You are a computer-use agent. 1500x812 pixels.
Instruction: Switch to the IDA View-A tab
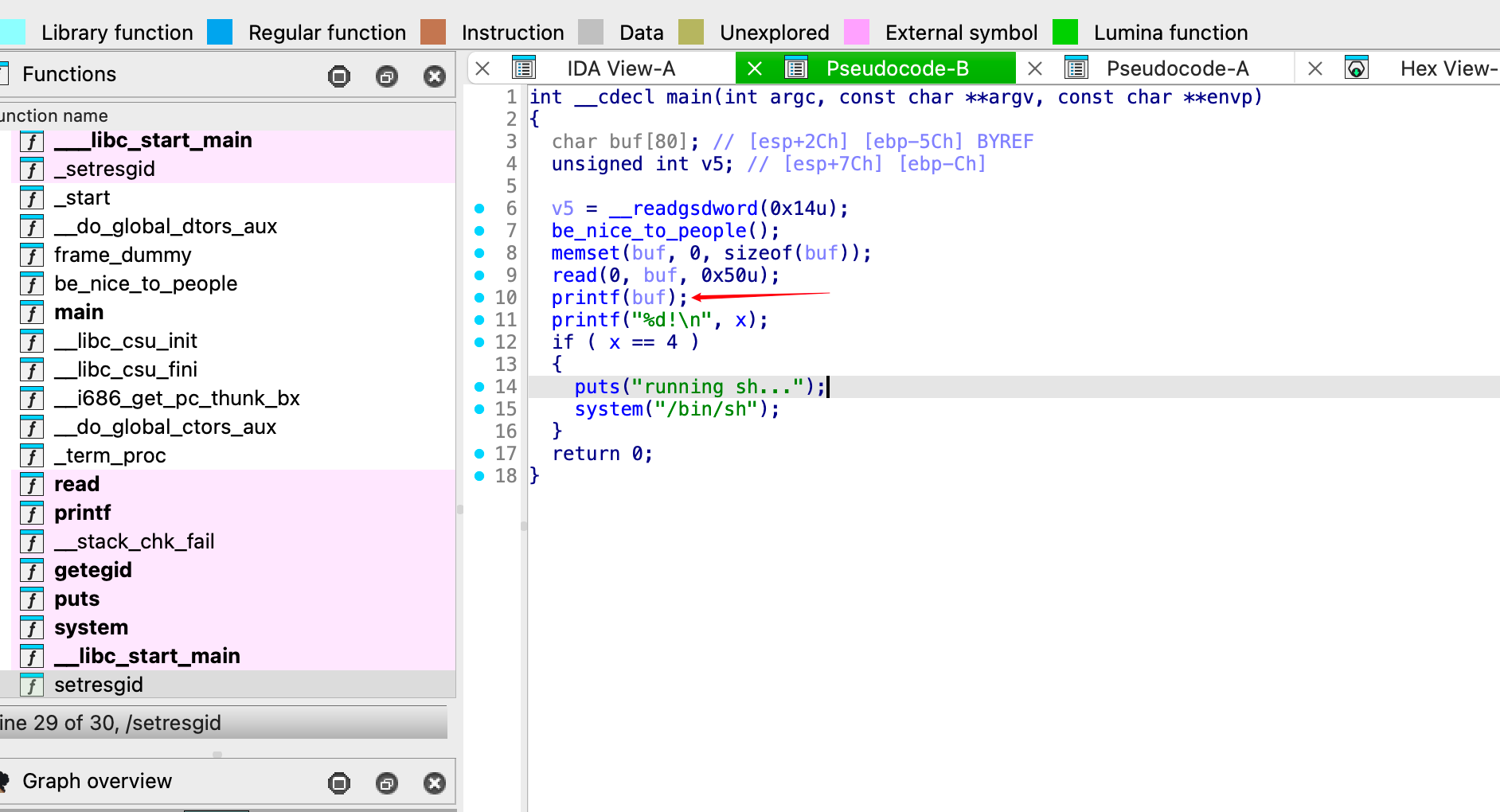click(x=620, y=68)
